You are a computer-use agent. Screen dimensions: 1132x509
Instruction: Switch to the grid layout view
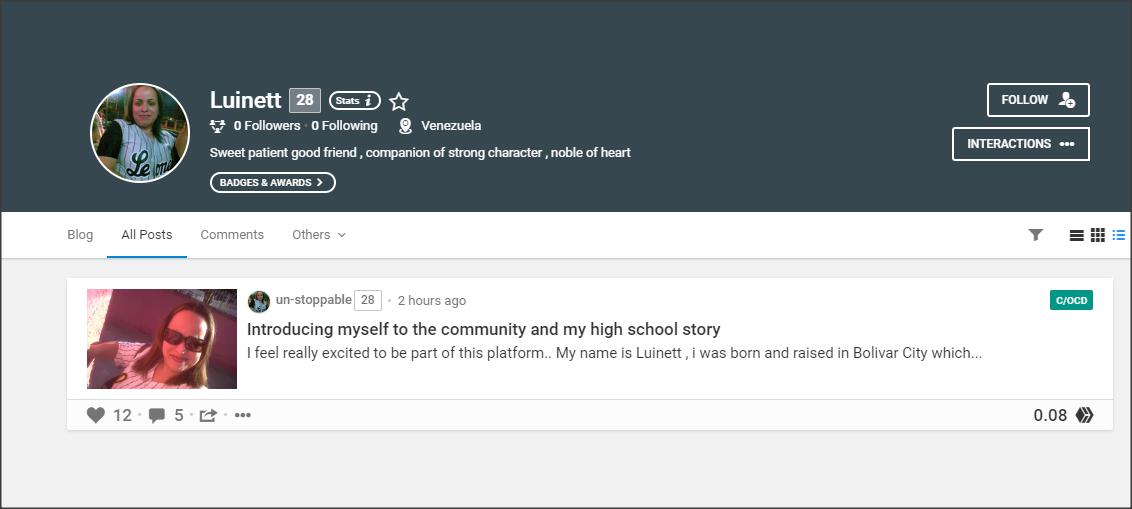point(1097,235)
